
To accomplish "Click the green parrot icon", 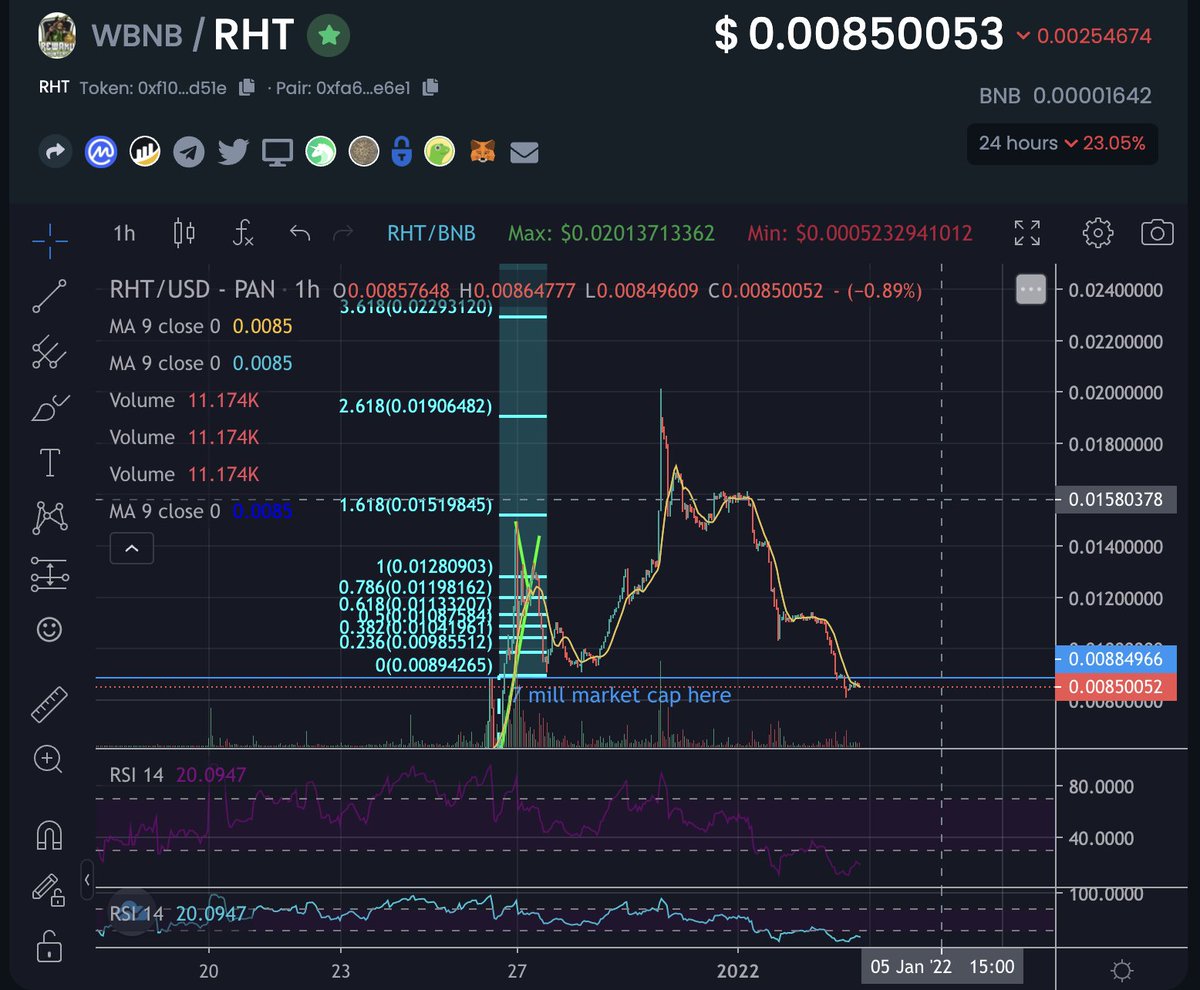I will [440, 152].
